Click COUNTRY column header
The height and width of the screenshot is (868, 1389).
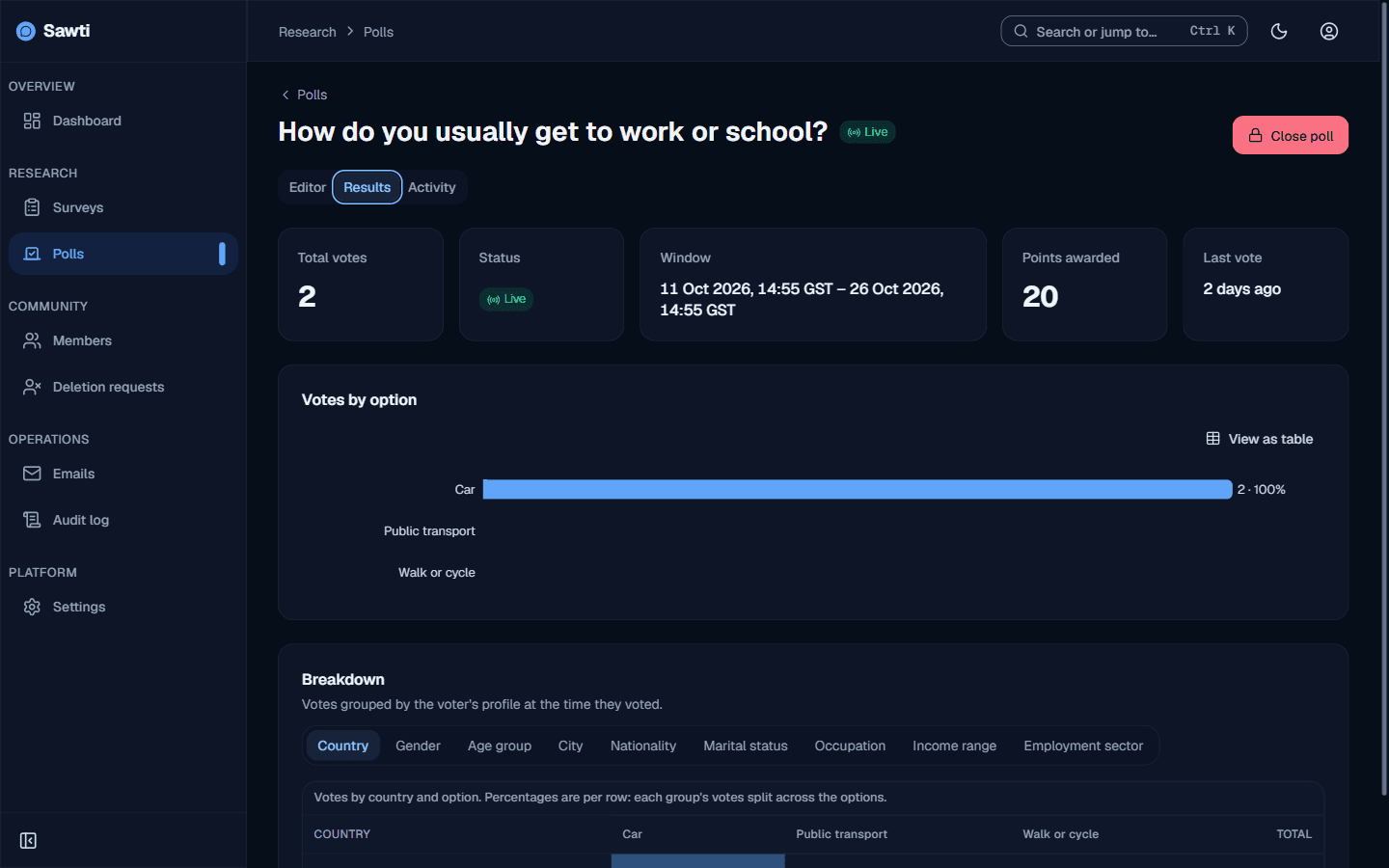pos(342,834)
